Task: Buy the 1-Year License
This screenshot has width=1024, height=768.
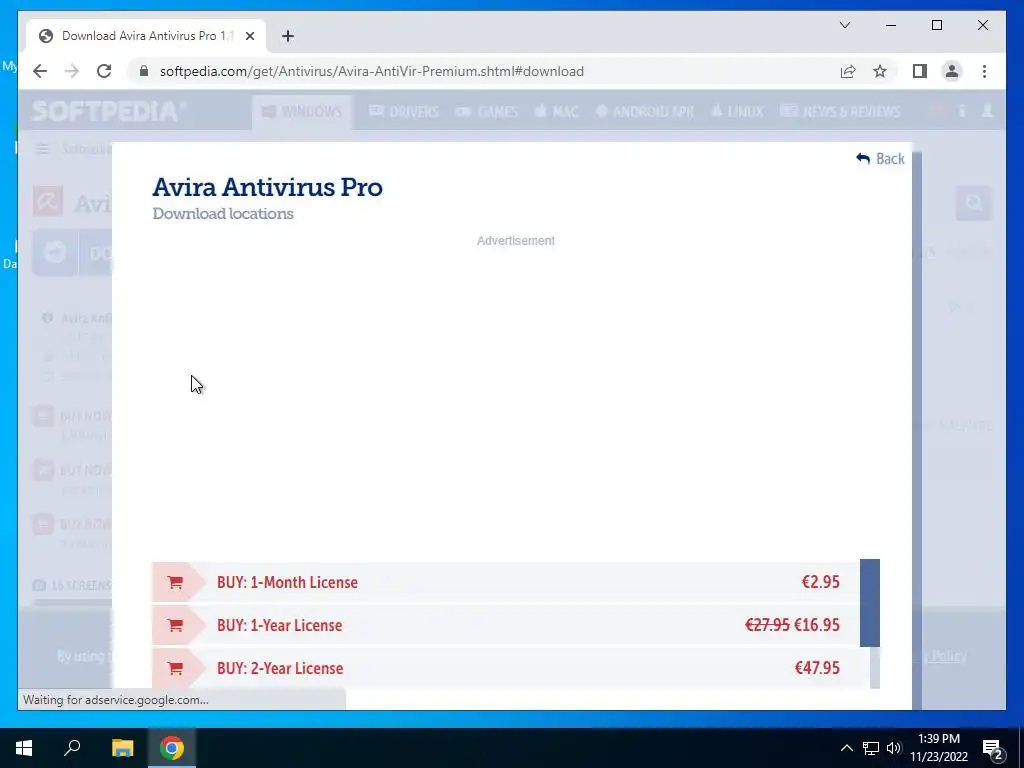Action: pos(506,625)
